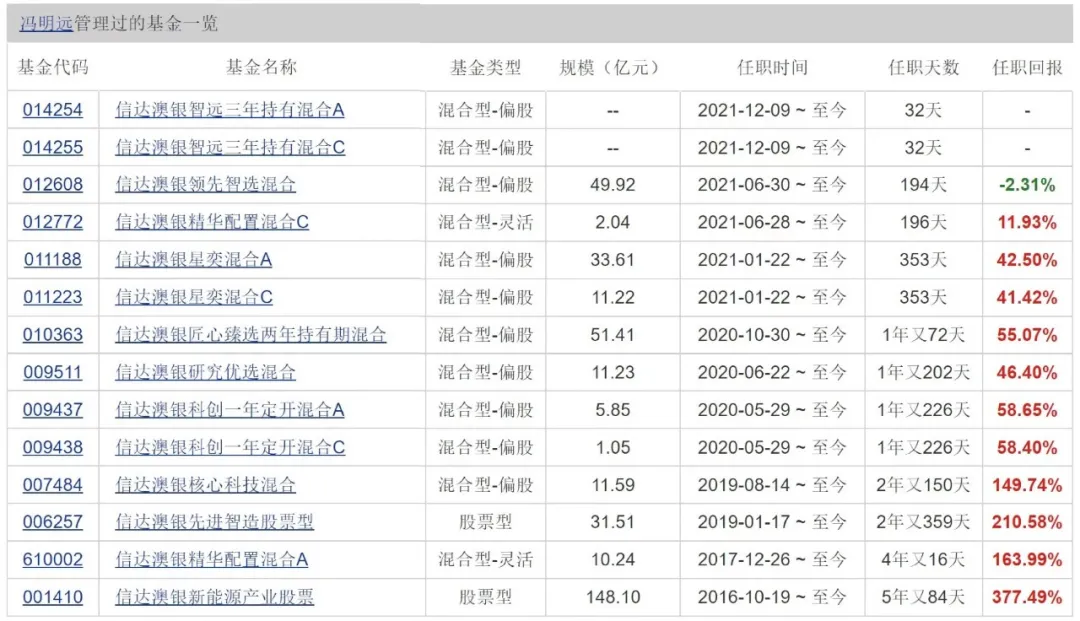This screenshot has width=1080, height=621.
Task: Select the 2017-12-26 ~ 至今 tenure cell
Action: (772, 559)
